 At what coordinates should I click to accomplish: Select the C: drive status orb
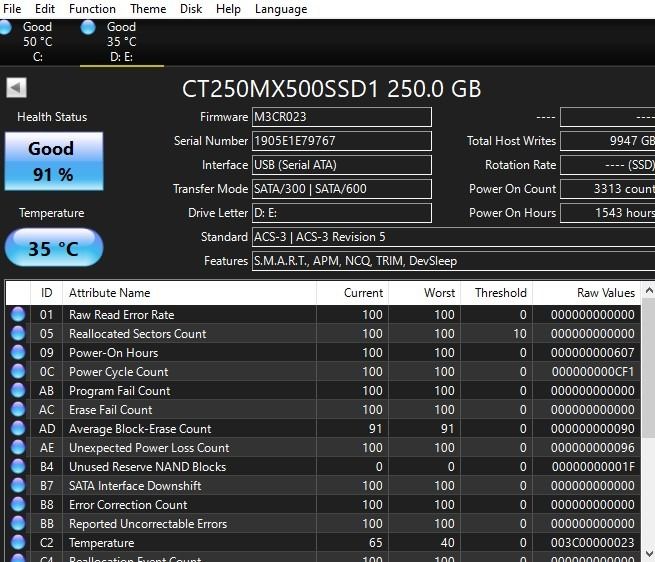[5, 28]
